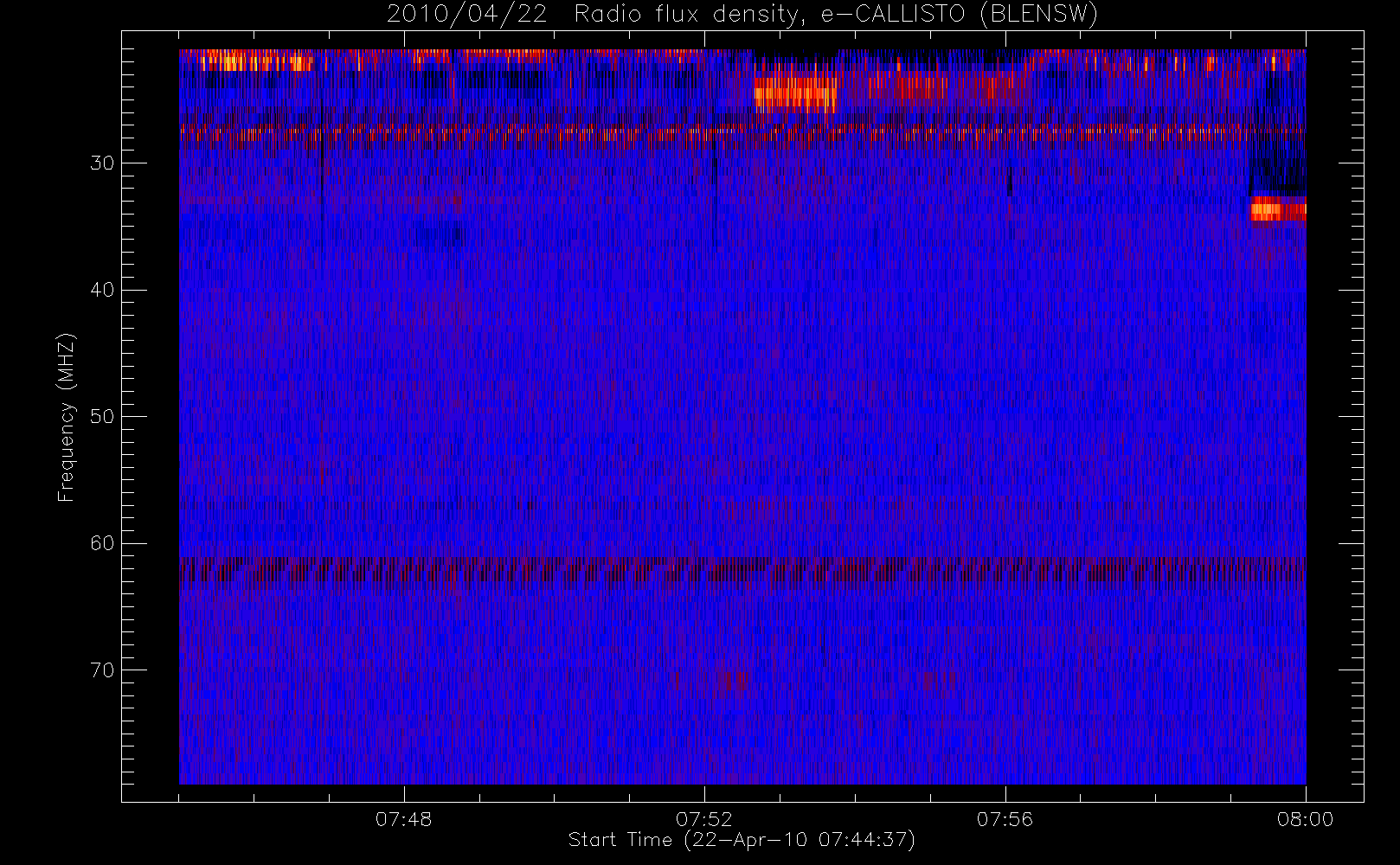Image resolution: width=1400 pixels, height=865 pixels.
Task: Click the 30 frequency tick label
Action: coord(102,163)
